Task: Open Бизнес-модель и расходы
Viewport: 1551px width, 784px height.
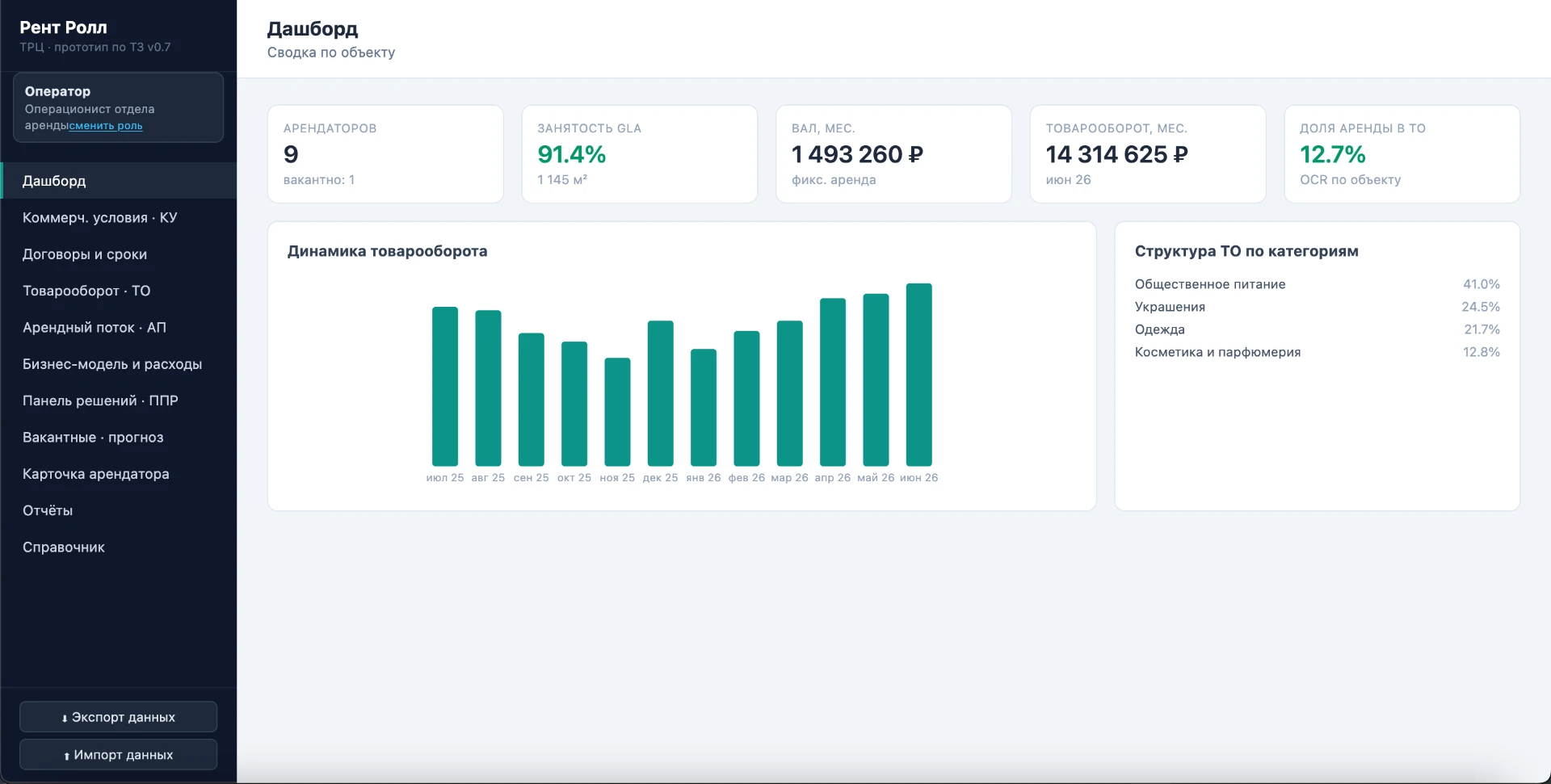Action: coord(119,364)
